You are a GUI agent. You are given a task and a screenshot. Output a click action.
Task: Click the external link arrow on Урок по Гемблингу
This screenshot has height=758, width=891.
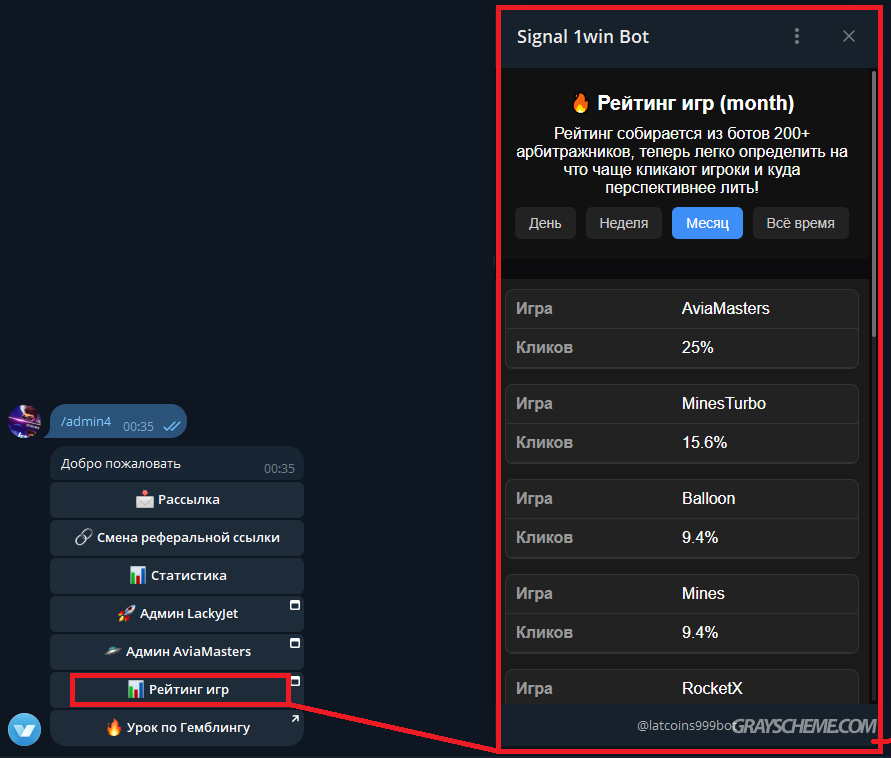[x=295, y=719]
